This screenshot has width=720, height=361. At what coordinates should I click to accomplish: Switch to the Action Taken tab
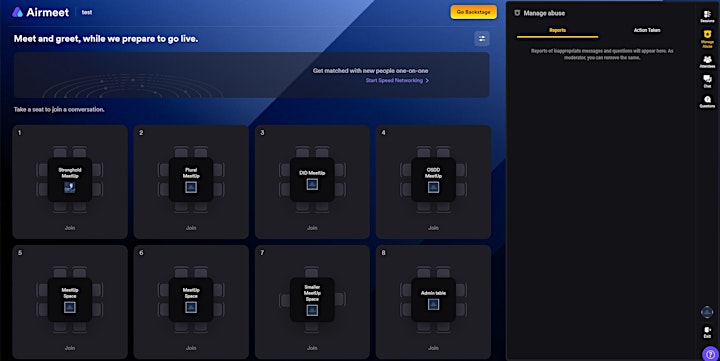click(647, 30)
